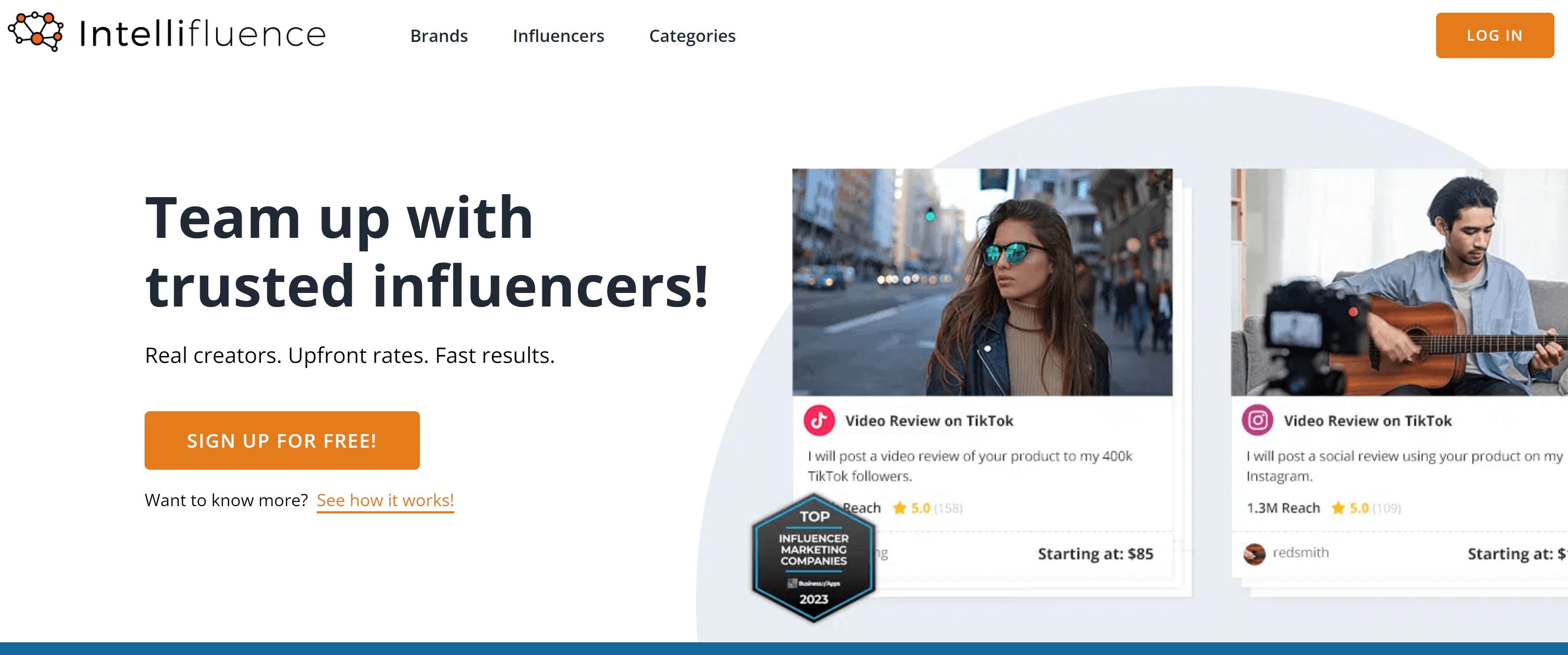The height and width of the screenshot is (655, 1568).
Task: Click the Intellifluence wordmark text
Action: coord(203,33)
